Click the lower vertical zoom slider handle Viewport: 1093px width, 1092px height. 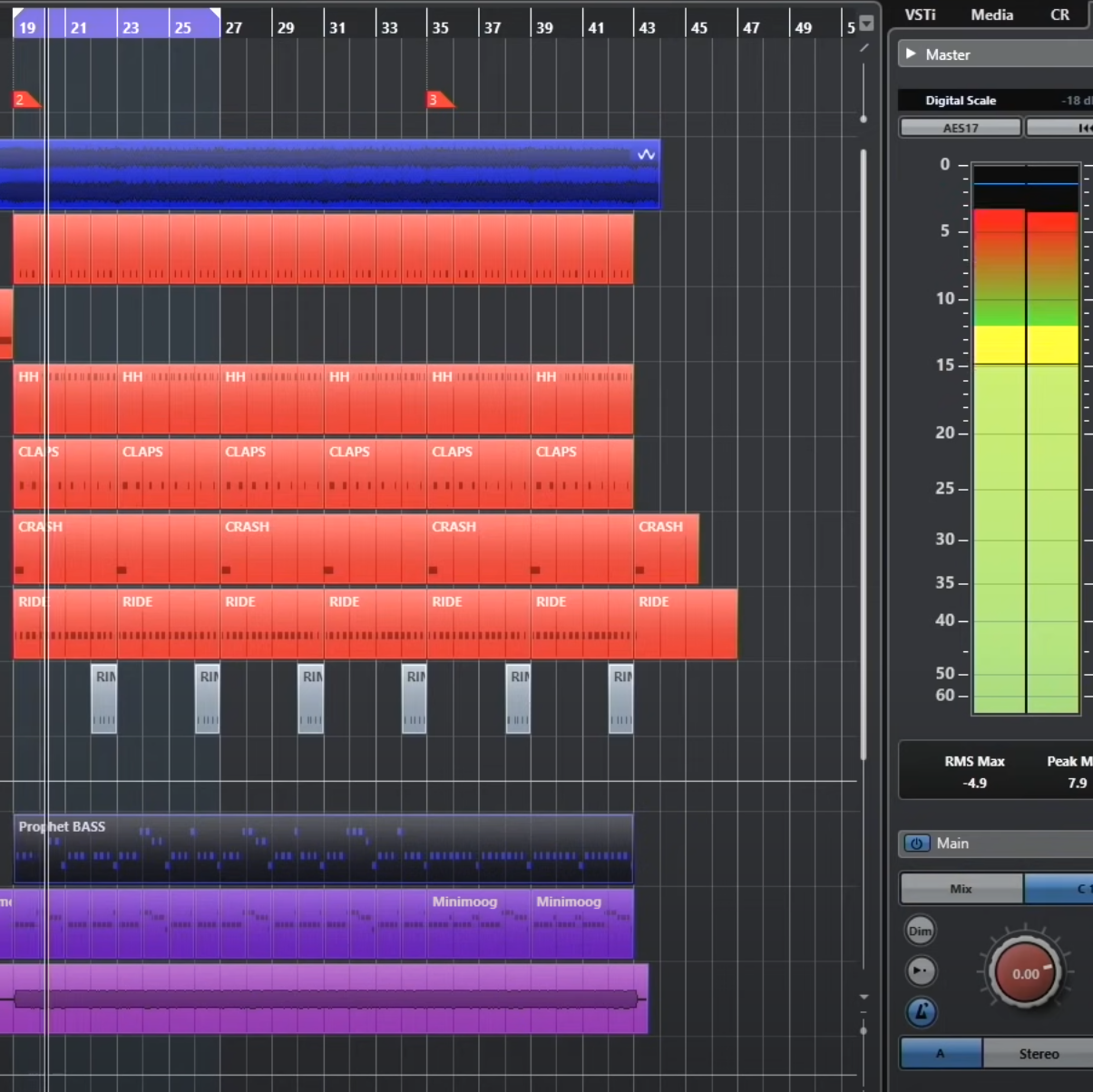[x=864, y=1031]
